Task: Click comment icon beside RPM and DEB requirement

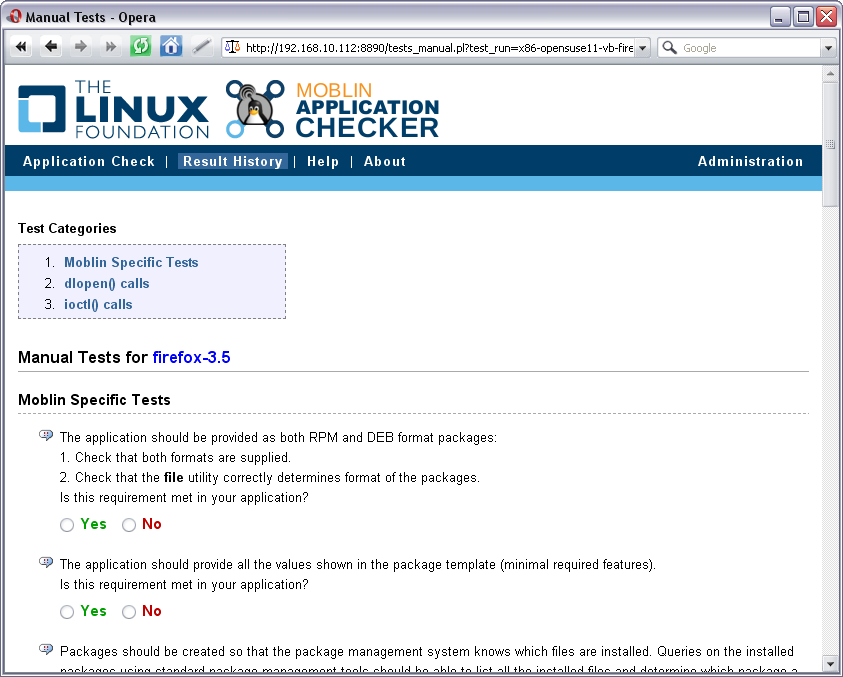Action: tap(46, 435)
